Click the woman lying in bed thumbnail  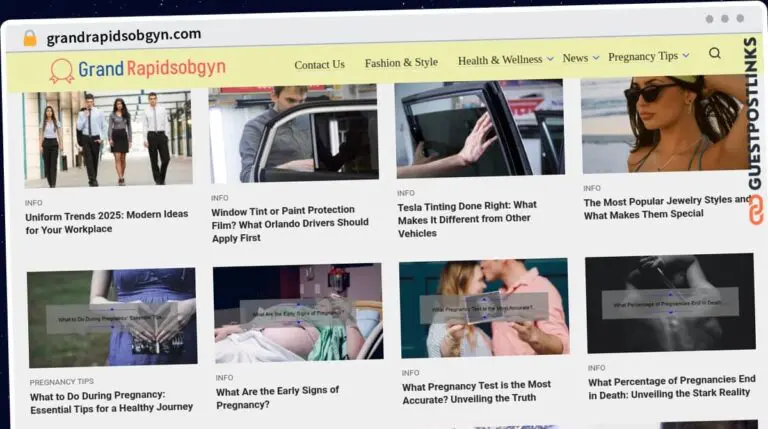[298, 312]
